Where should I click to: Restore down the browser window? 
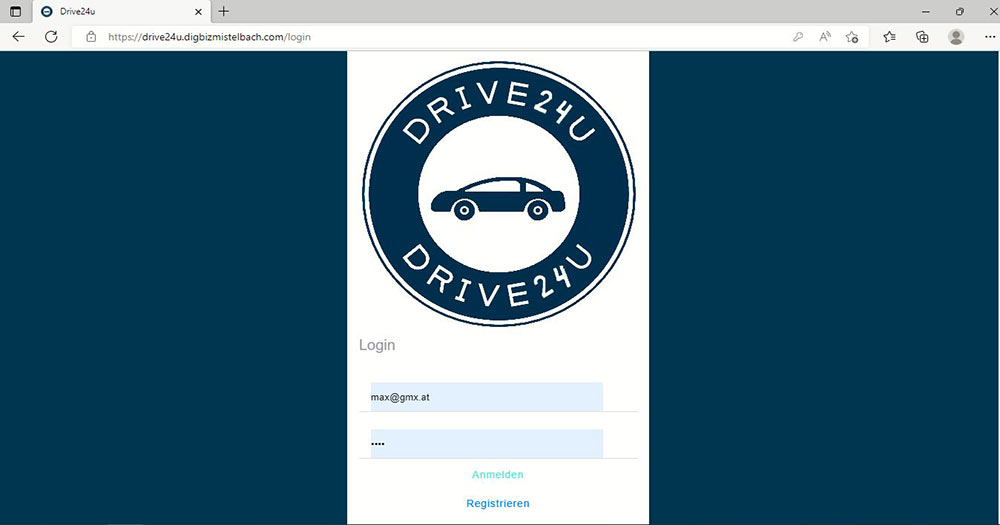pos(959,11)
